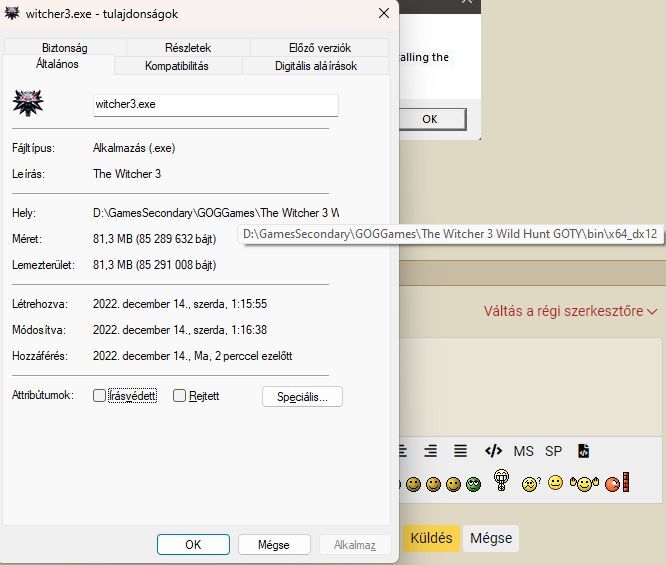Click the Lemezterület value 85 291 008 bájt
666x565 pixels.
pyautogui.click(x=155, y=265)
